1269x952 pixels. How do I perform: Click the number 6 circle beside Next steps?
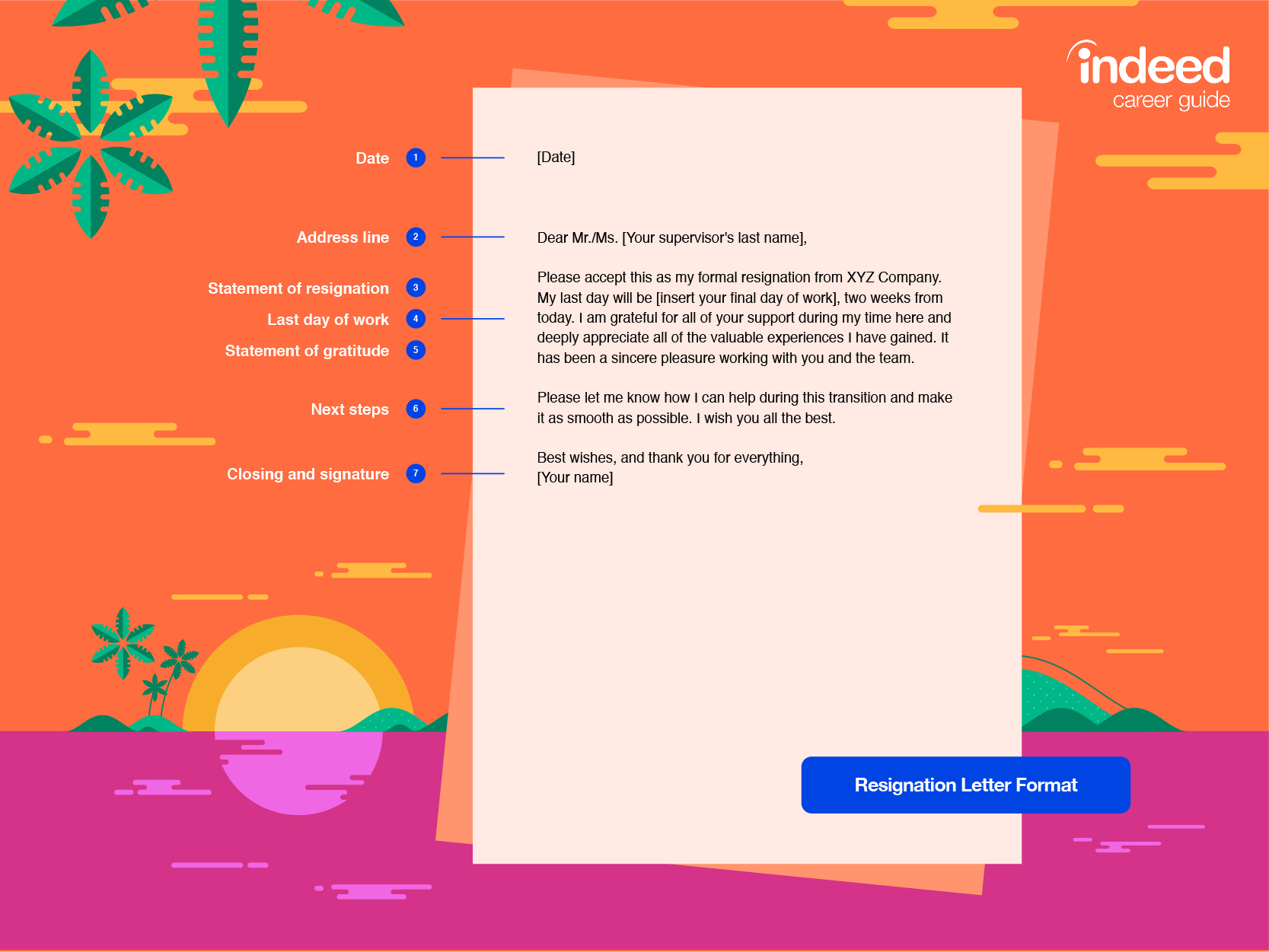(416, 409)
